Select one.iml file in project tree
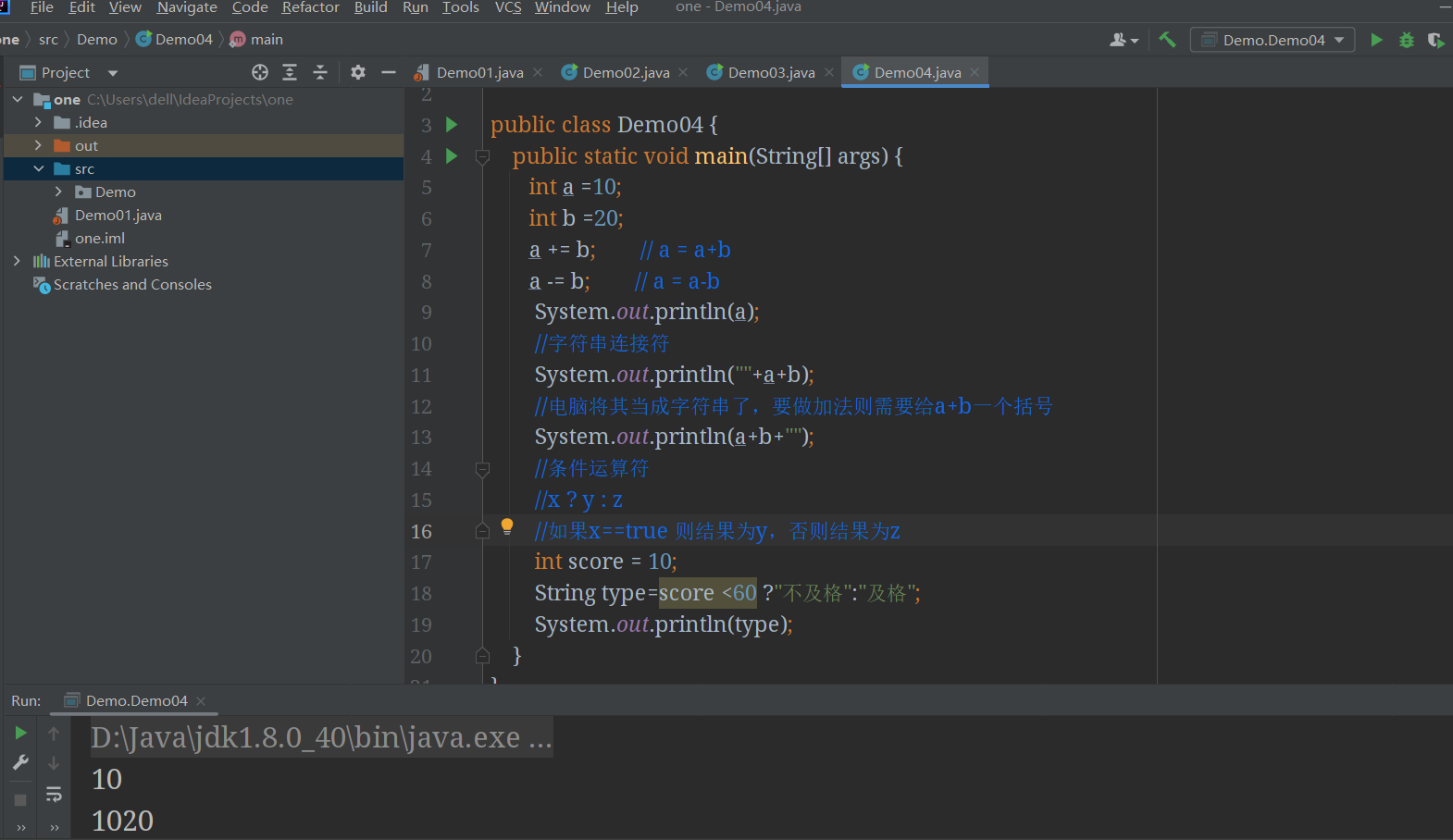 99,238
